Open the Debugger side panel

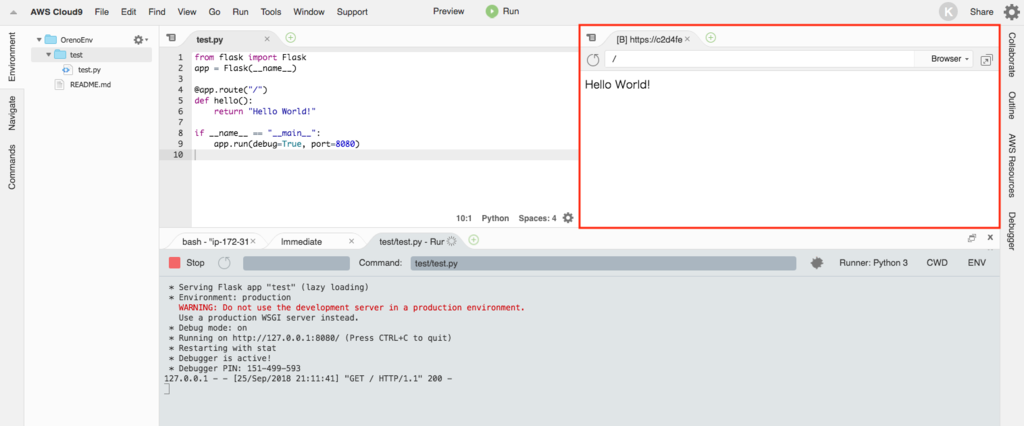[1012, 231]
